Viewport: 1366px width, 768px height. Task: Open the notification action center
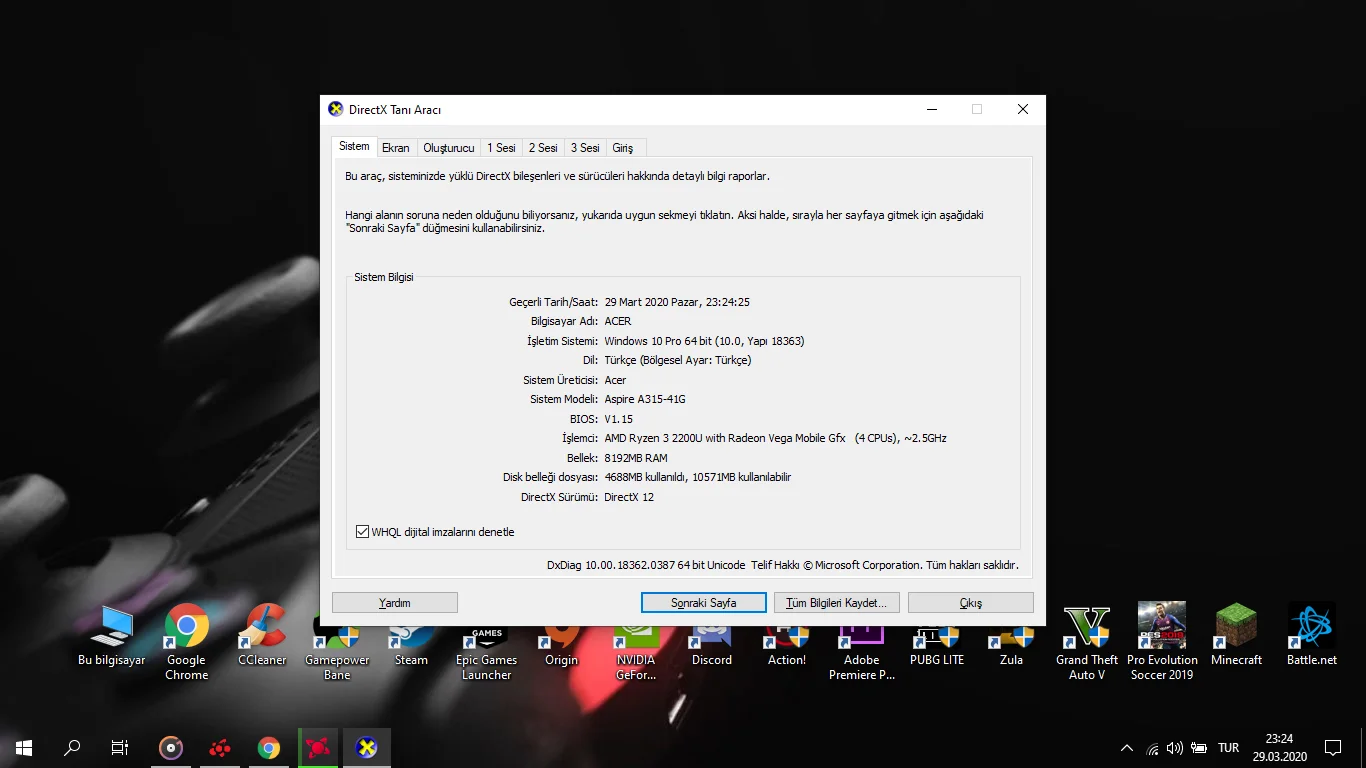[1333, 747]
